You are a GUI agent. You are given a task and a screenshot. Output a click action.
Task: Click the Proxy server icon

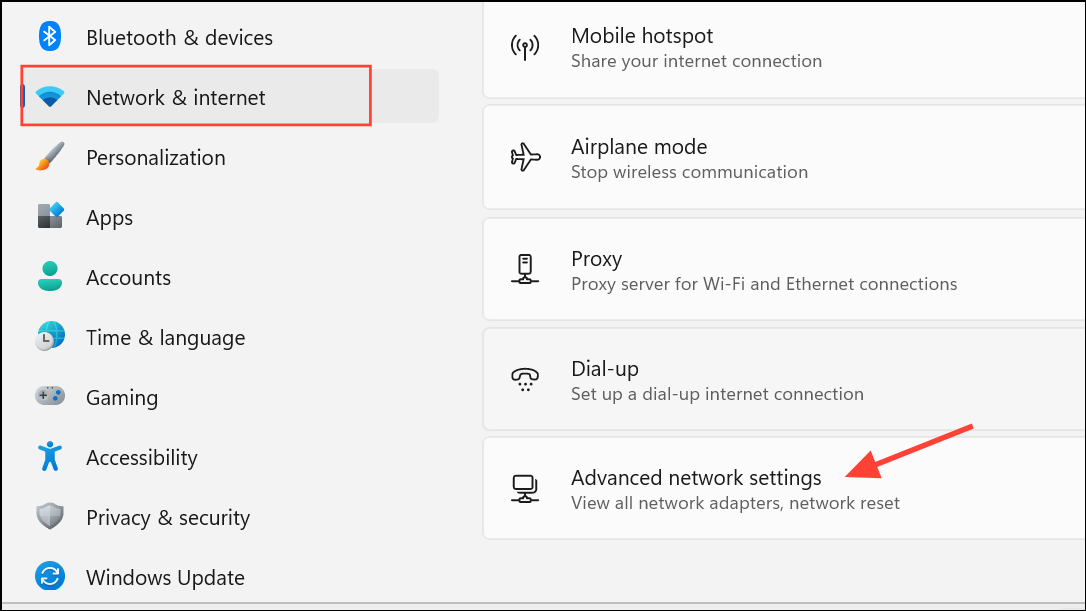[525, 269]
